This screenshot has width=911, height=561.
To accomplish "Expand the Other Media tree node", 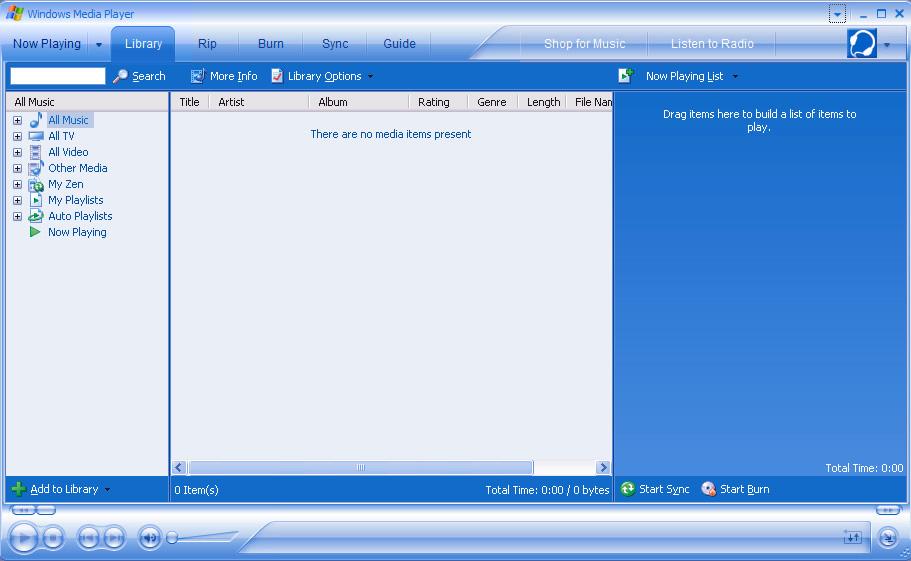I will point(17,168).
